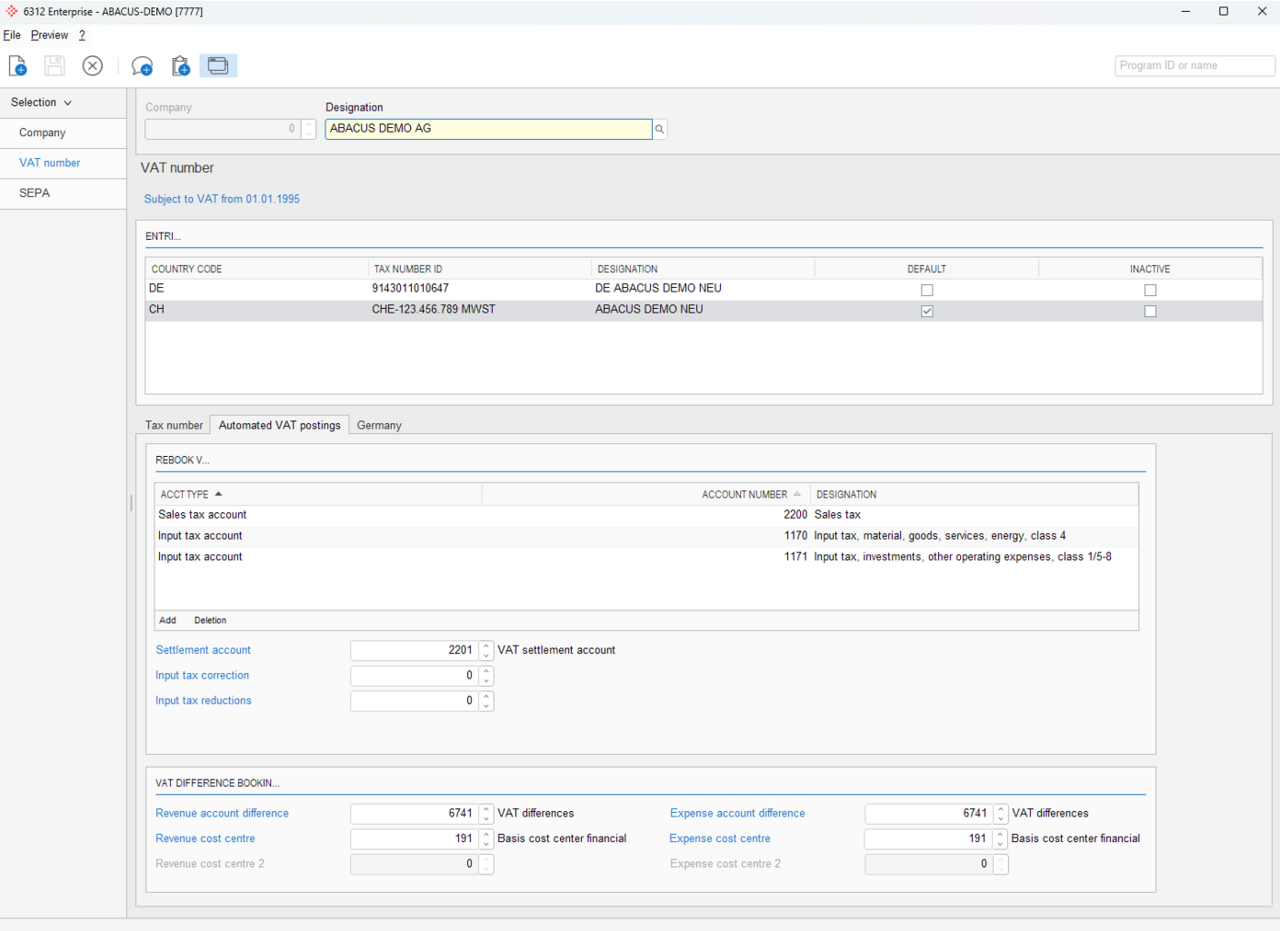Uncheck the Default checkbox for CH row

927,311
